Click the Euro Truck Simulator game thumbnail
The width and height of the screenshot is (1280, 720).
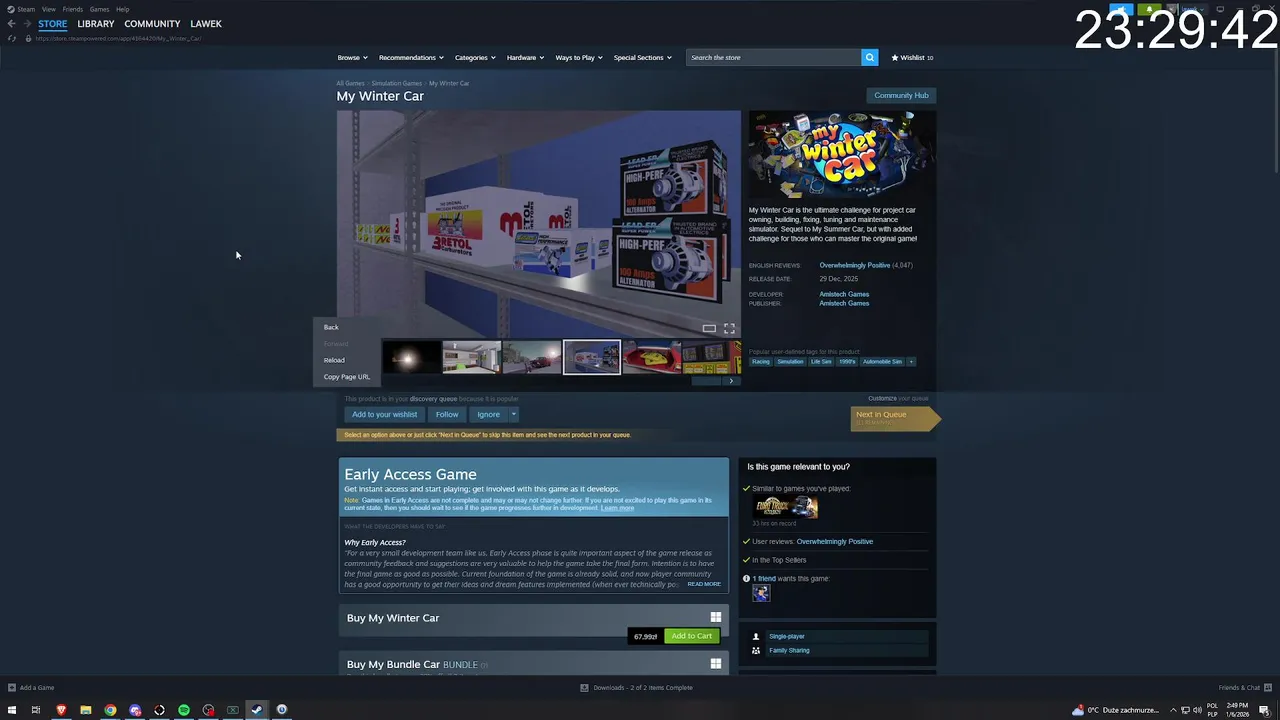pyautogui.click(x=785, y=507)
